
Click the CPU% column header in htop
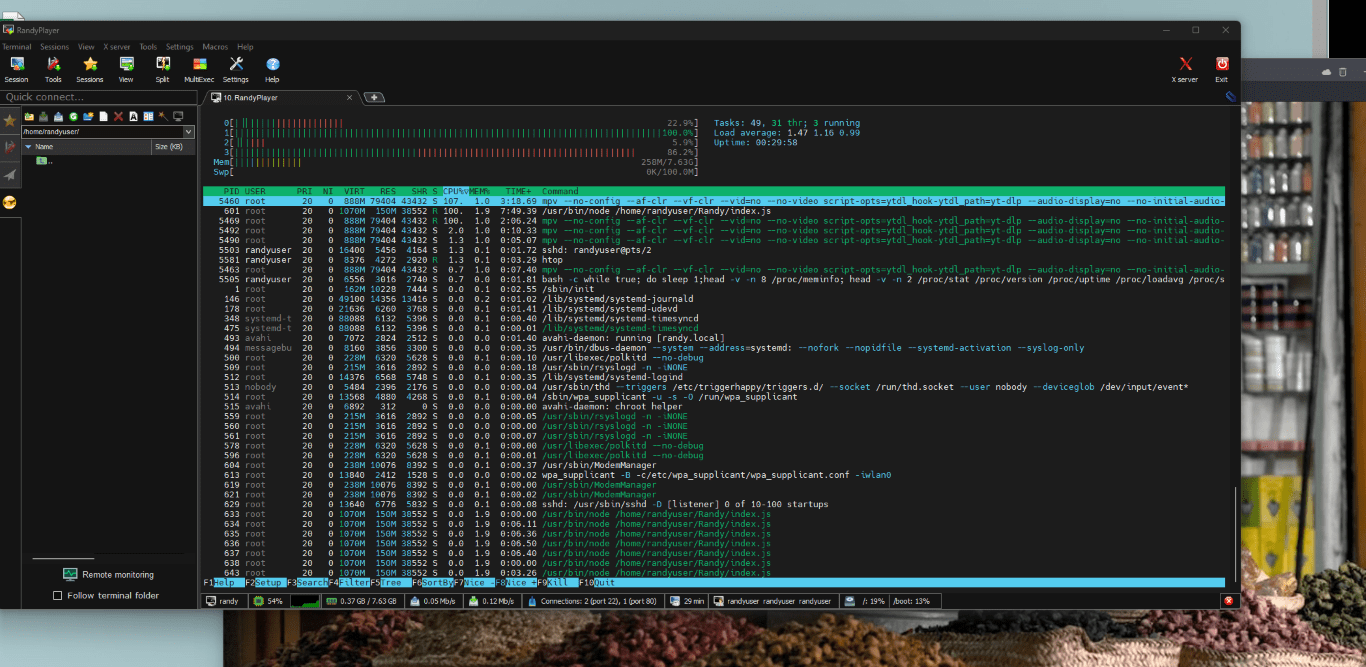[456, 191]
